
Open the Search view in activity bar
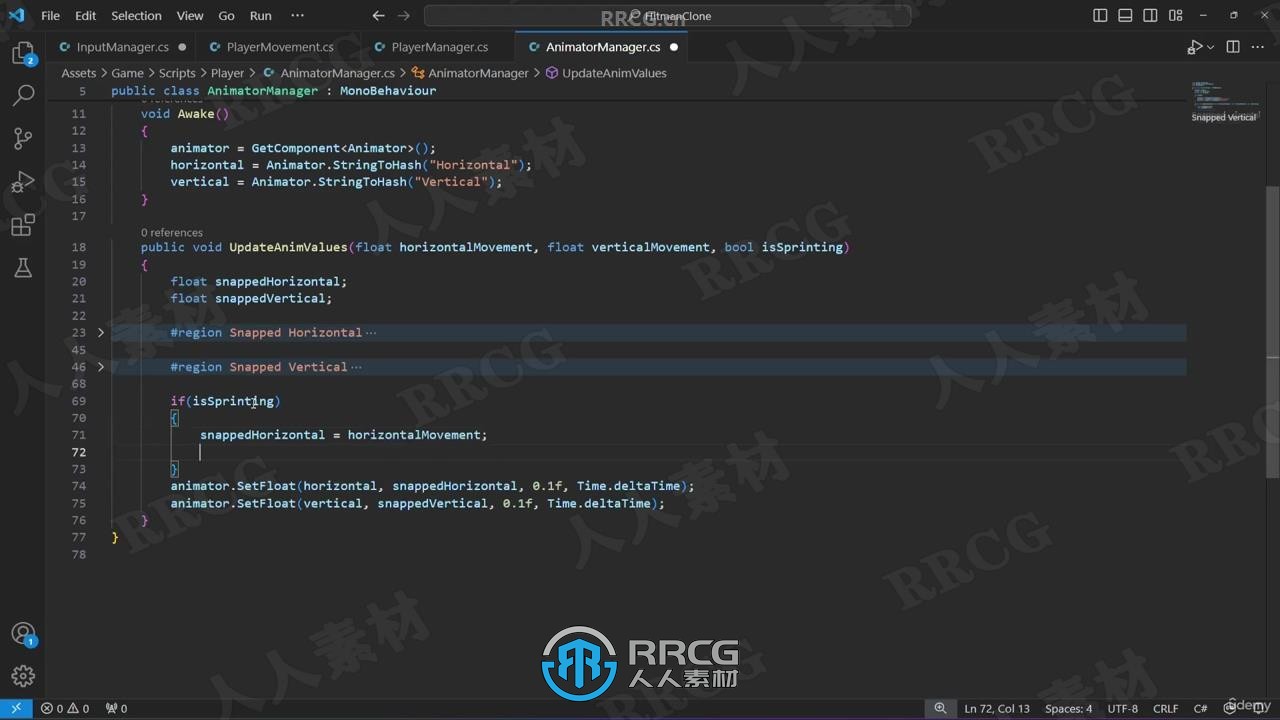(22, 96)
